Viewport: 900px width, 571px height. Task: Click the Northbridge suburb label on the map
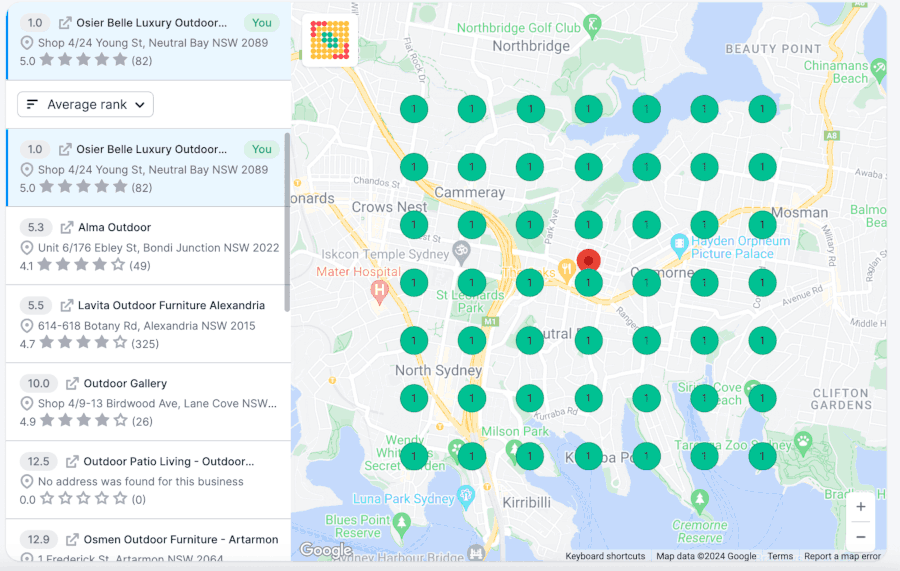click(531, 46)
